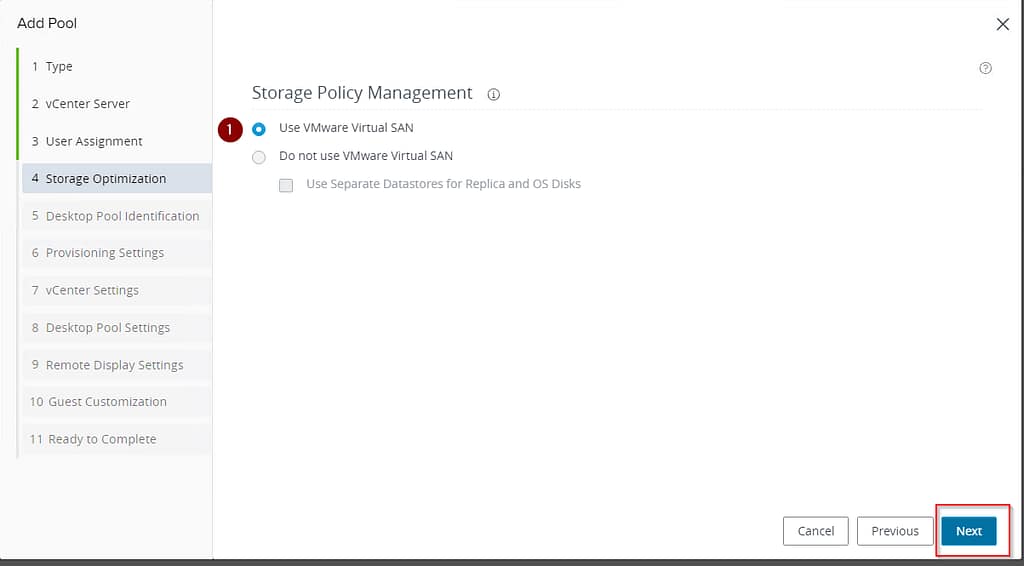Close the Add Pool dialog
The image size is (1024, 566).
(x=1002, y=24)
